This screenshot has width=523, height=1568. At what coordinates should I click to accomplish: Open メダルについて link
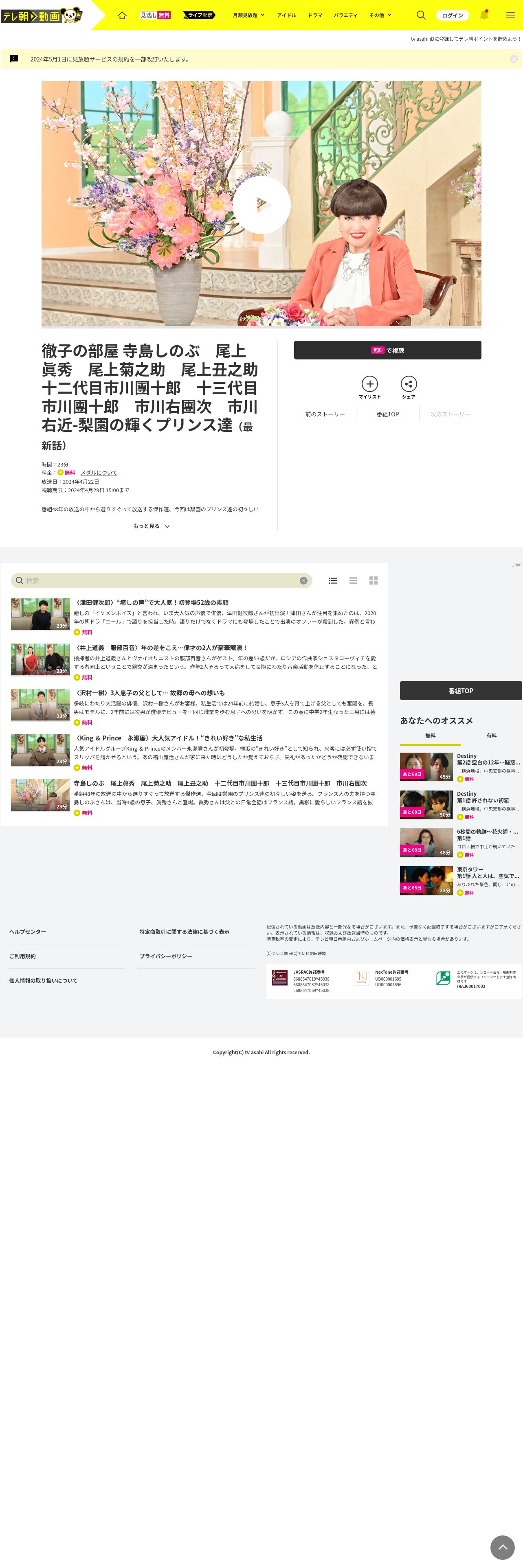point(99,472)
